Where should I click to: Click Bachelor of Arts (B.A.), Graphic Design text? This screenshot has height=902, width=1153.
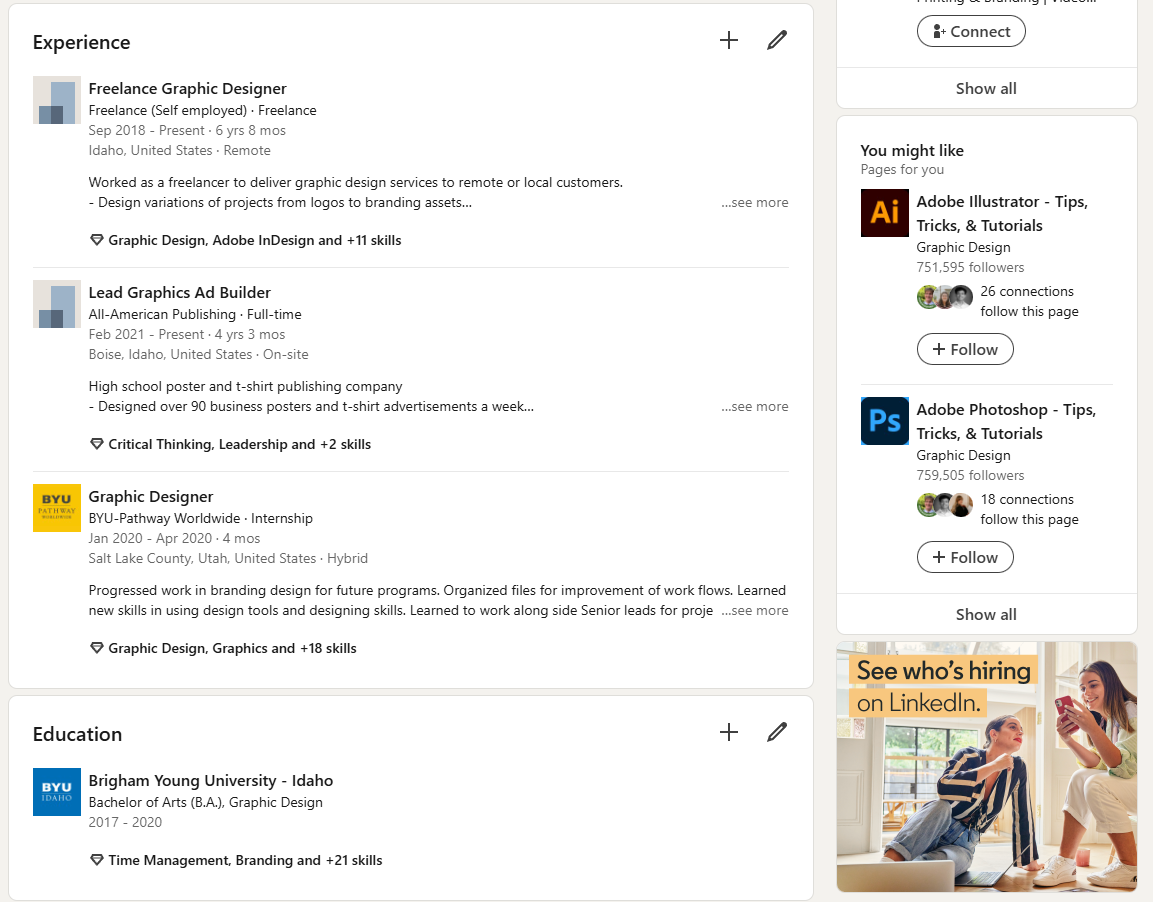(206, 802)
